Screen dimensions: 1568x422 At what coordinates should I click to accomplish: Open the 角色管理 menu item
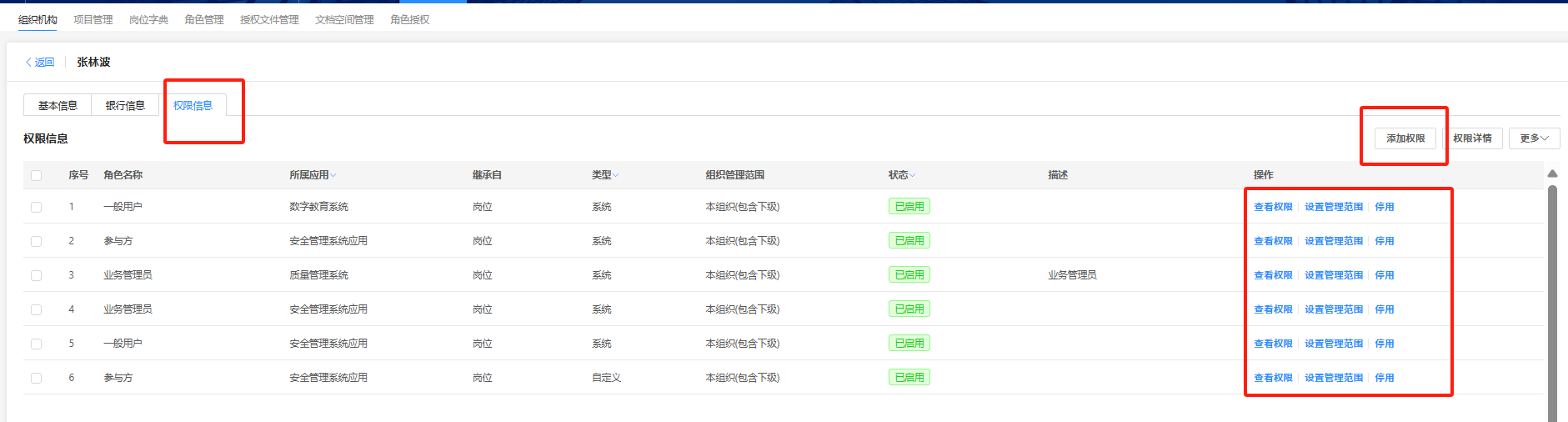(204, 20)
